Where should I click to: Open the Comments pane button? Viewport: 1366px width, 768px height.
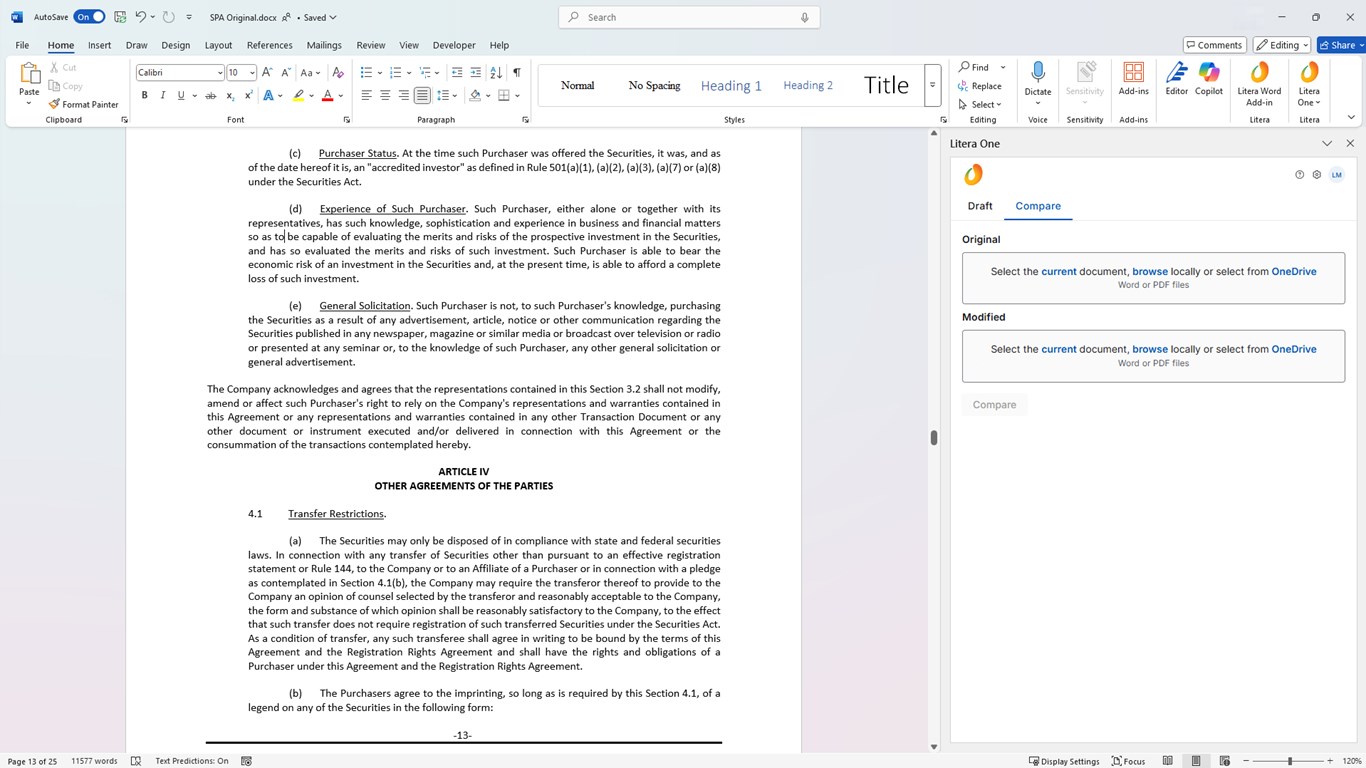pos(1214,45)
